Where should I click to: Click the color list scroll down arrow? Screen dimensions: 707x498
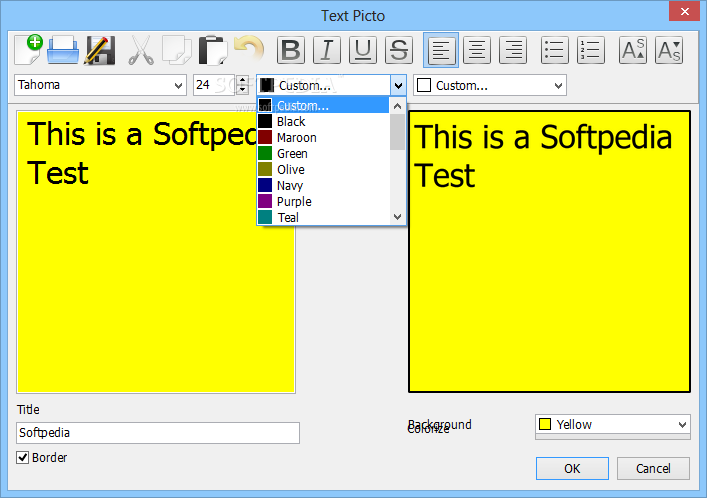(x=397, y=217)
